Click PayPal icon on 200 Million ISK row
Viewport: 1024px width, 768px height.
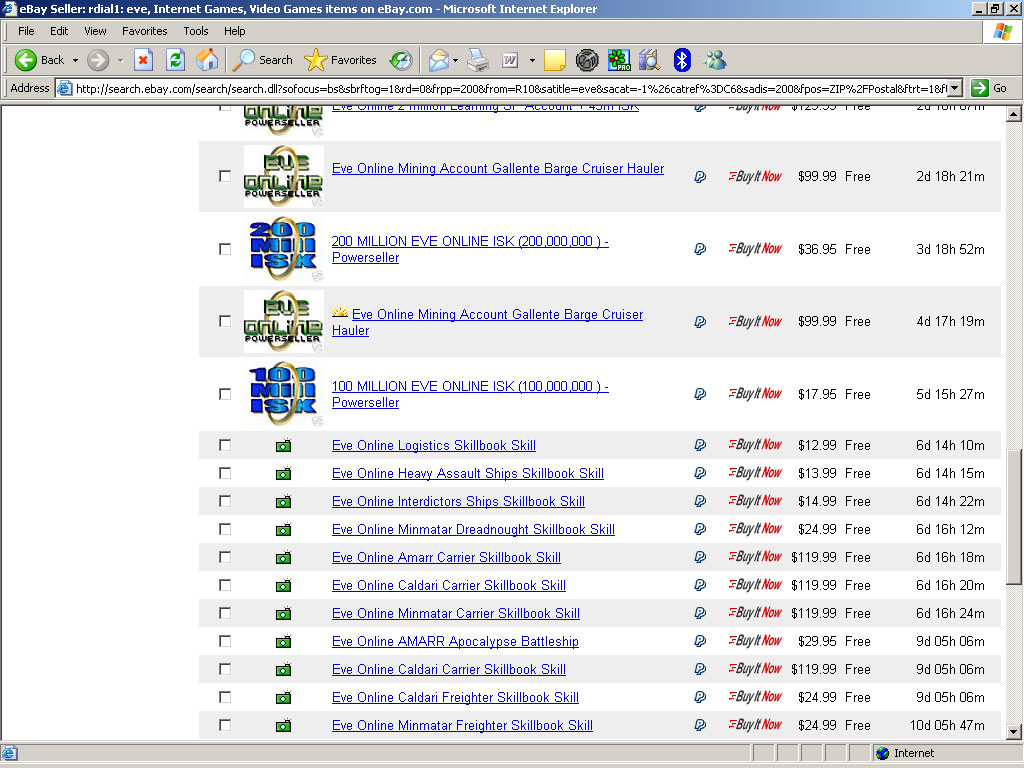(x=700, y=249)
